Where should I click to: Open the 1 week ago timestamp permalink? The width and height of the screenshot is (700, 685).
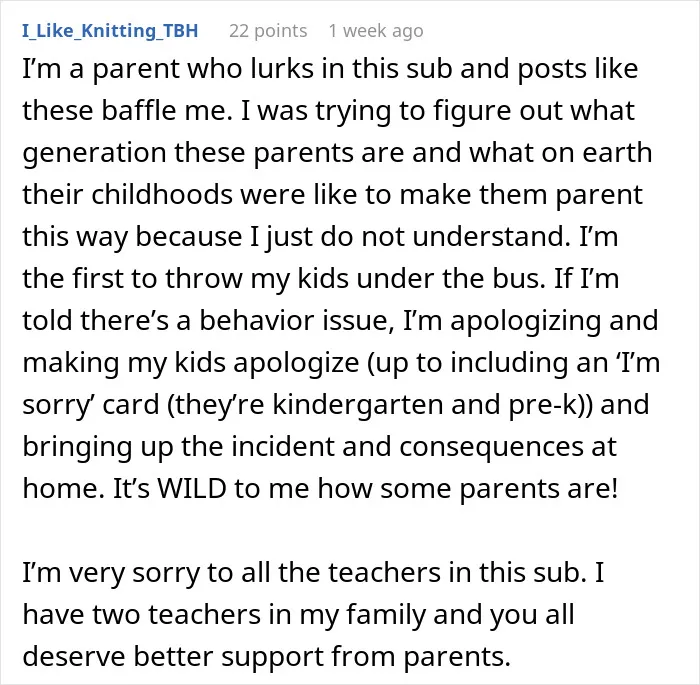tap(376, 31)
